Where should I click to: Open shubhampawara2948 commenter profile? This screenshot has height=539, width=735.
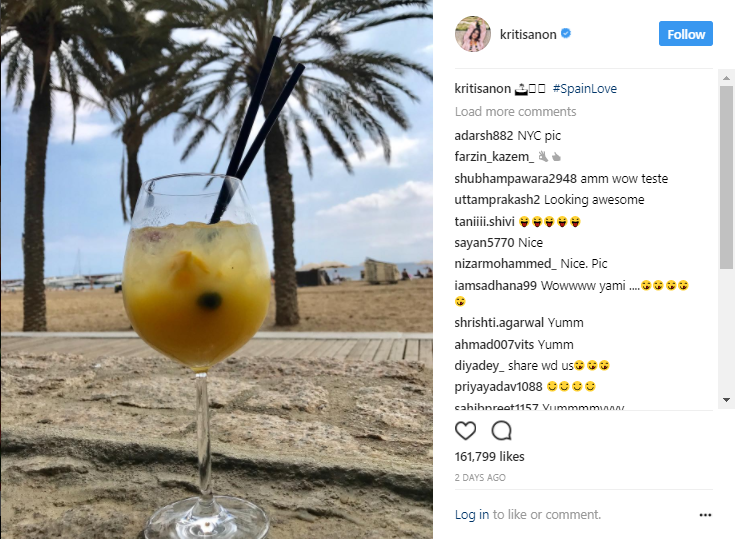(515, 179)
